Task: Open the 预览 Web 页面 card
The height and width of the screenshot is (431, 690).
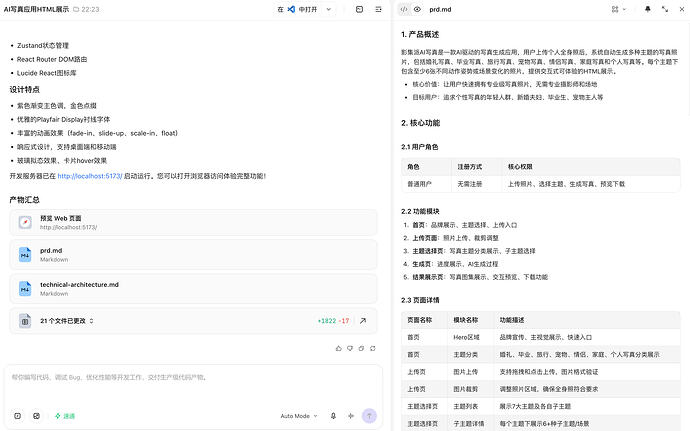Action: pos(193,223)
